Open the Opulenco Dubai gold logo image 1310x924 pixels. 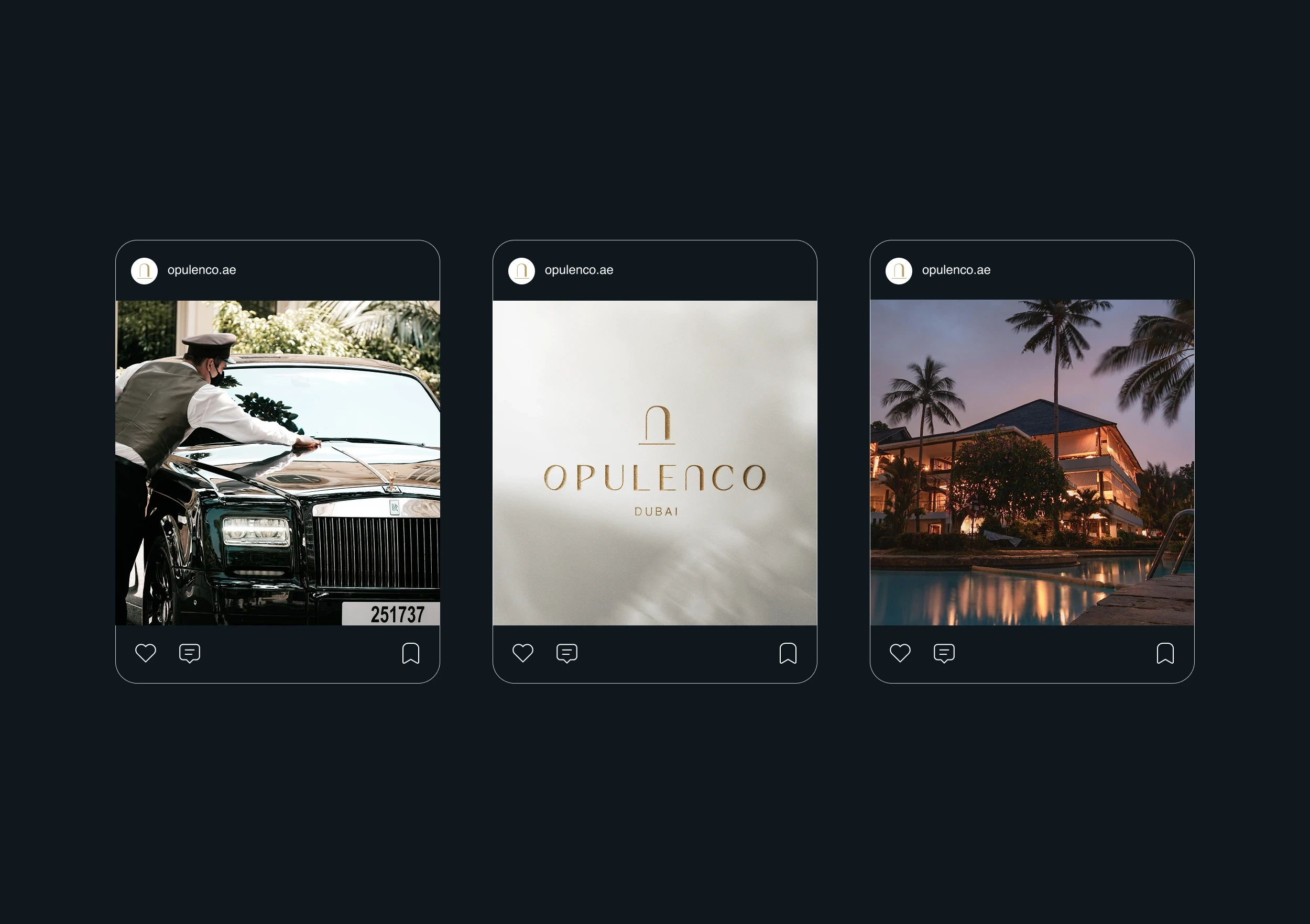(x=655, y=463)
